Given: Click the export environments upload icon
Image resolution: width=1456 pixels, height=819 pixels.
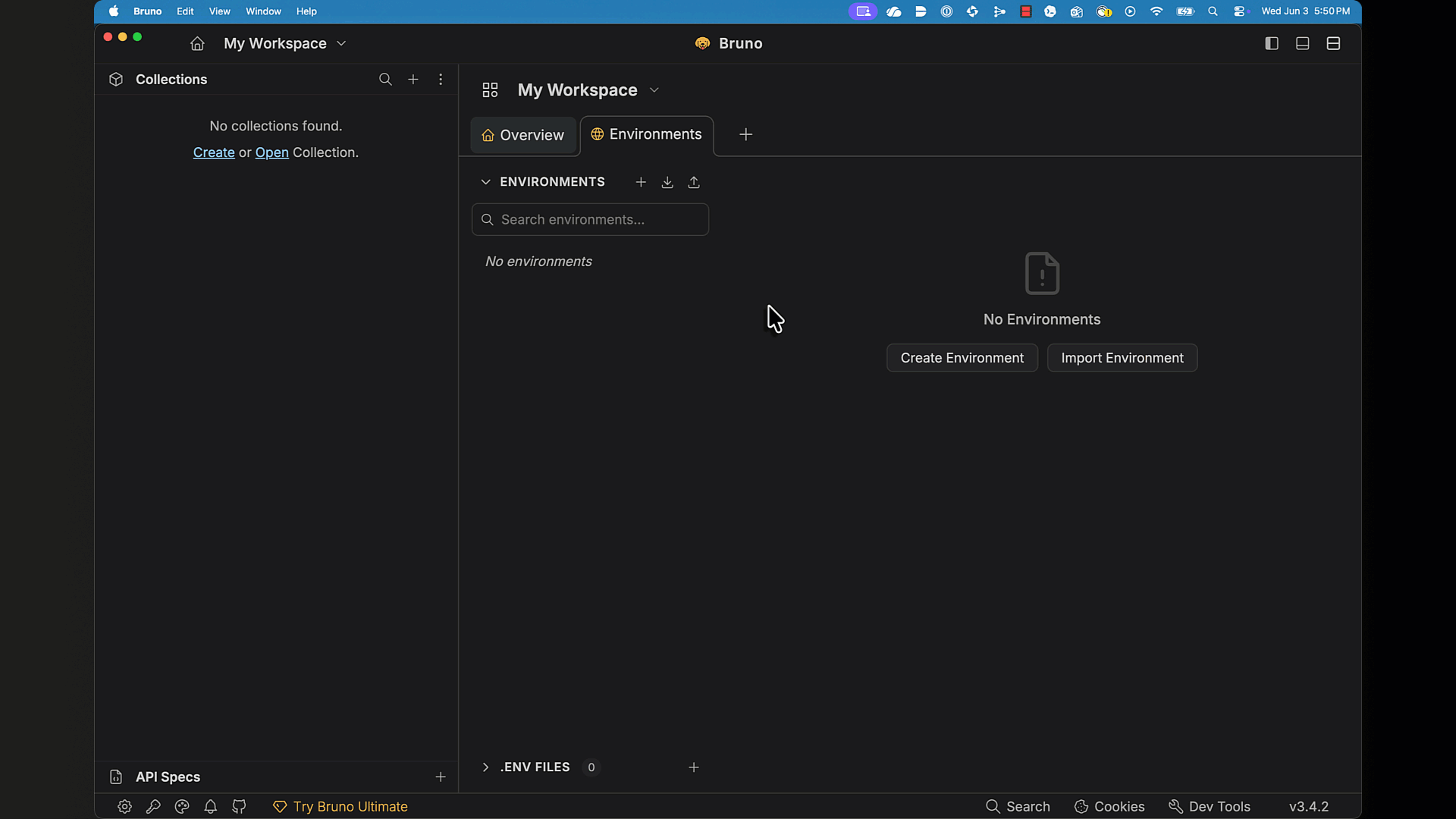Looking at the screenshot, I should tap(694, 182).
